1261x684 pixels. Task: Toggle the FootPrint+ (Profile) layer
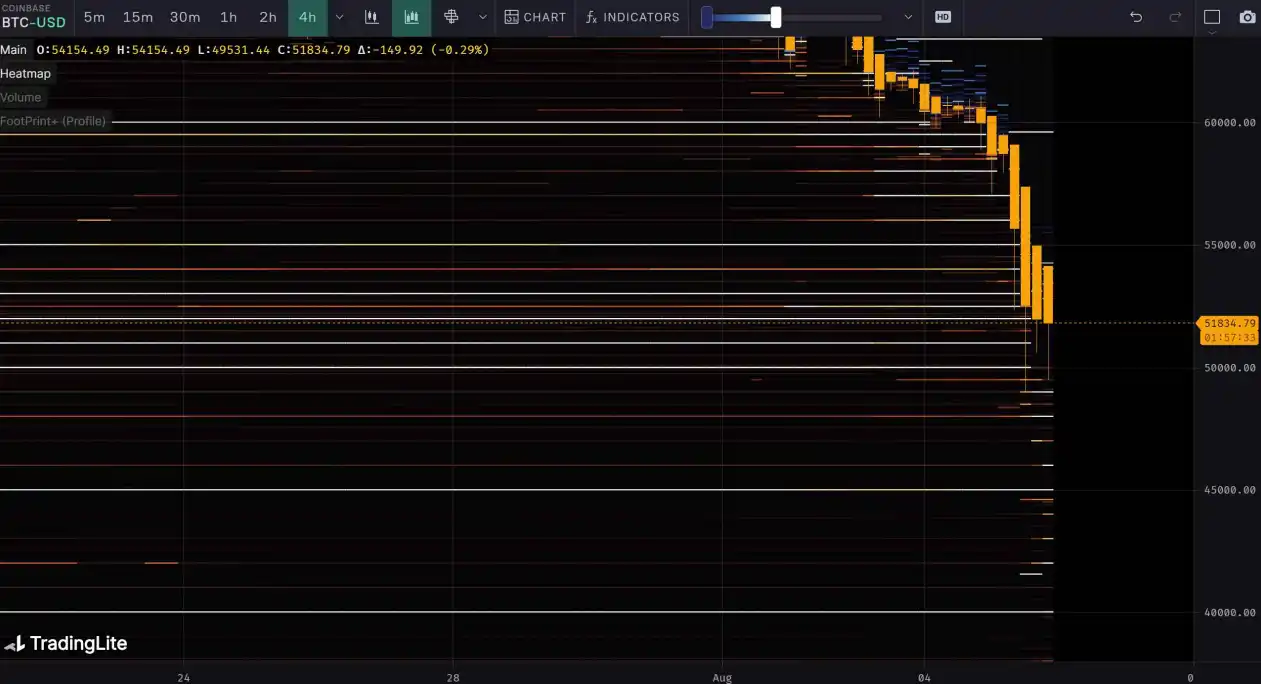pyautogui.click(x=53, y=121)
